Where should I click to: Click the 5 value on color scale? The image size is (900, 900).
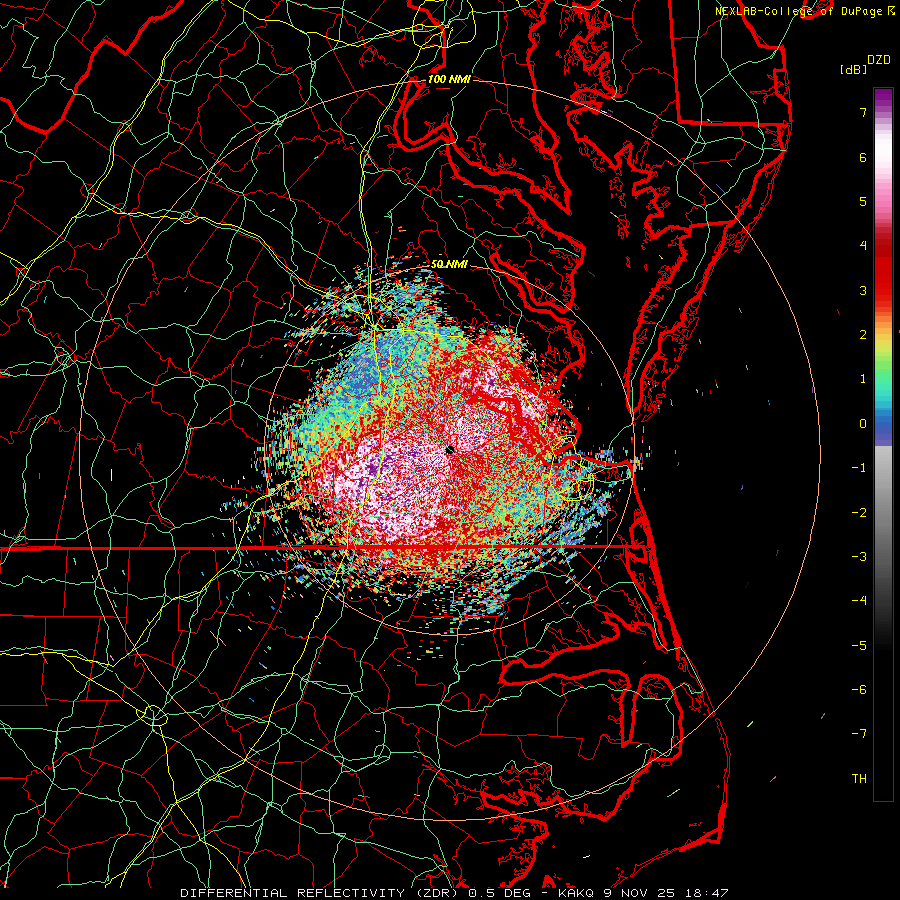coord(863,201)
